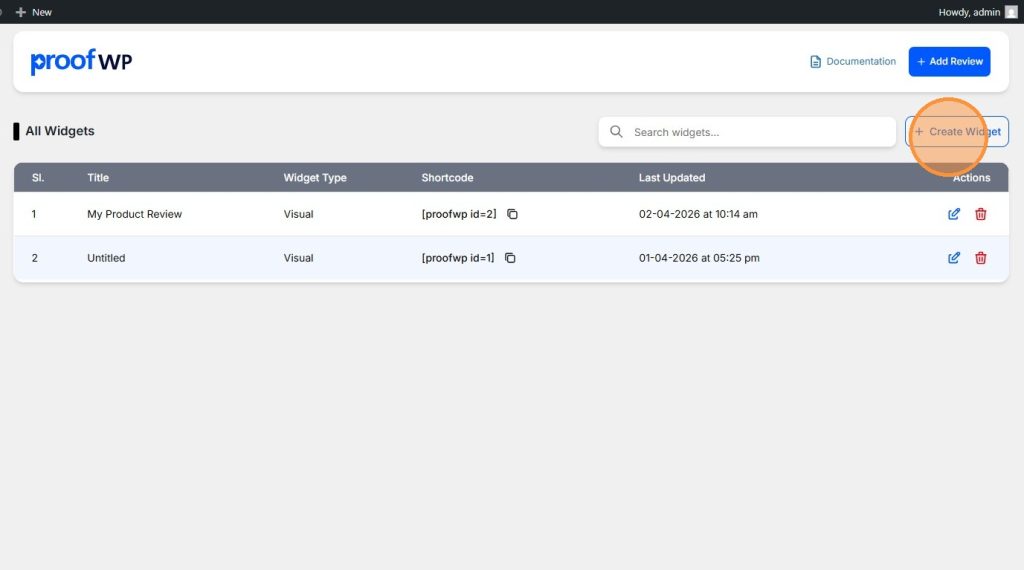Click serial number 1 in first row
The width and height of the screenshot is (1024, 570).
click(x=34, y=214)
